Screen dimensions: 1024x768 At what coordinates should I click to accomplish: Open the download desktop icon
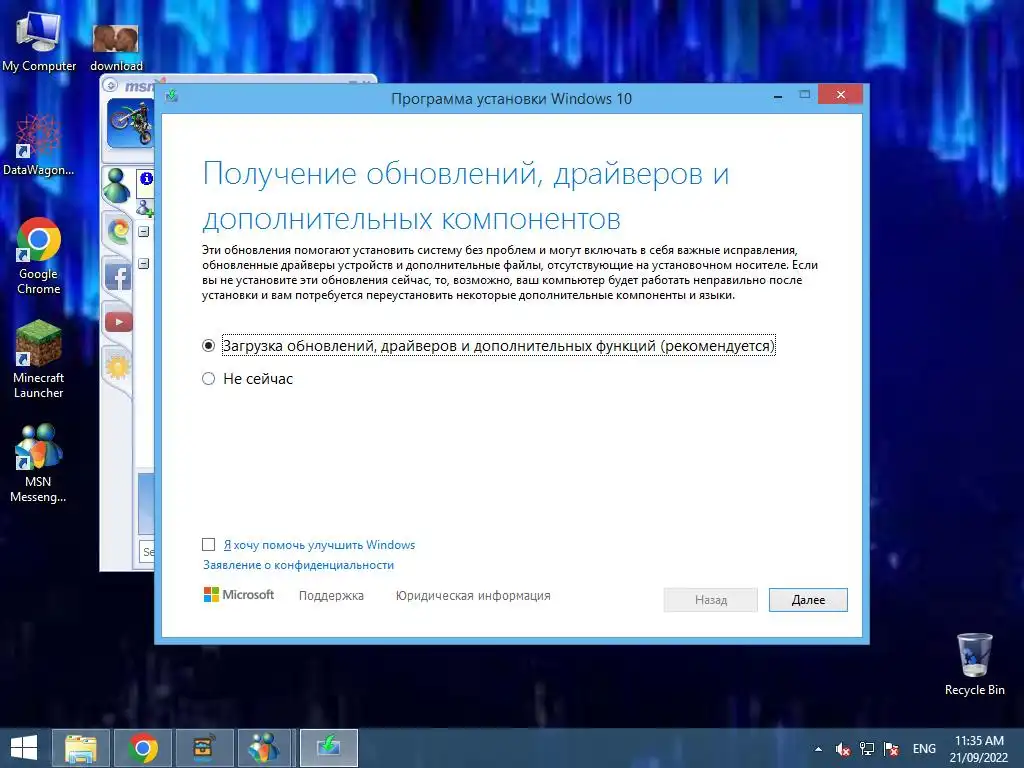coord(116,47)
